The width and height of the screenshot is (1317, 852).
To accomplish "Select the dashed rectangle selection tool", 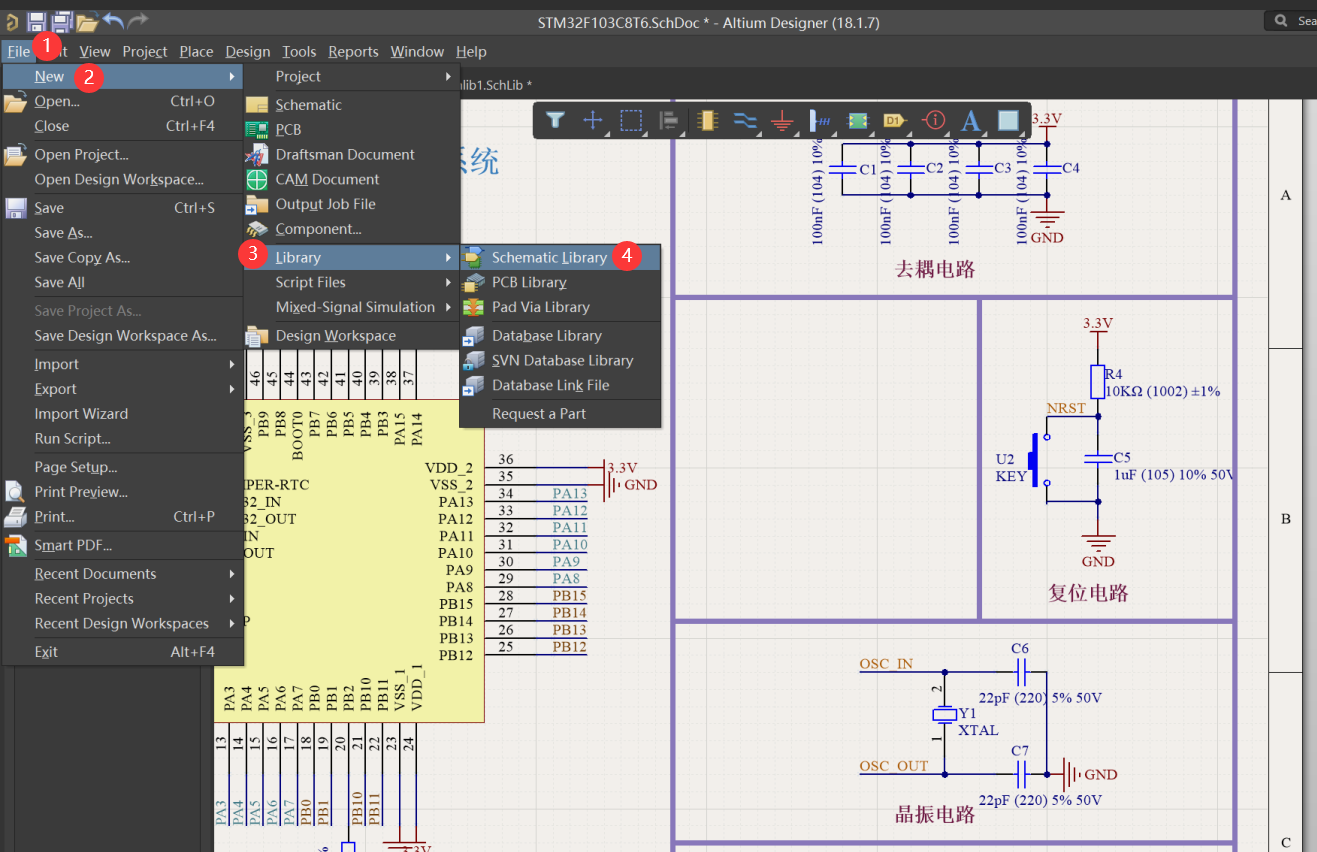I will pyautogui.click(x=631, y=121).
